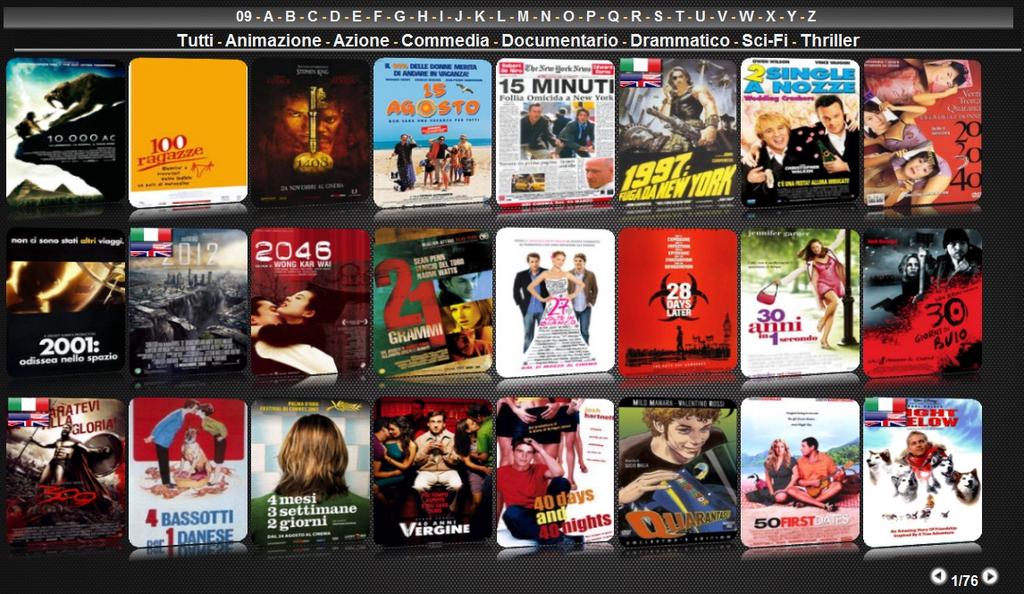Viewport: 1024px width, 594px height.
Task: Jump to titles starting with W
Action: pyautogui.click(x=746, y=16)
